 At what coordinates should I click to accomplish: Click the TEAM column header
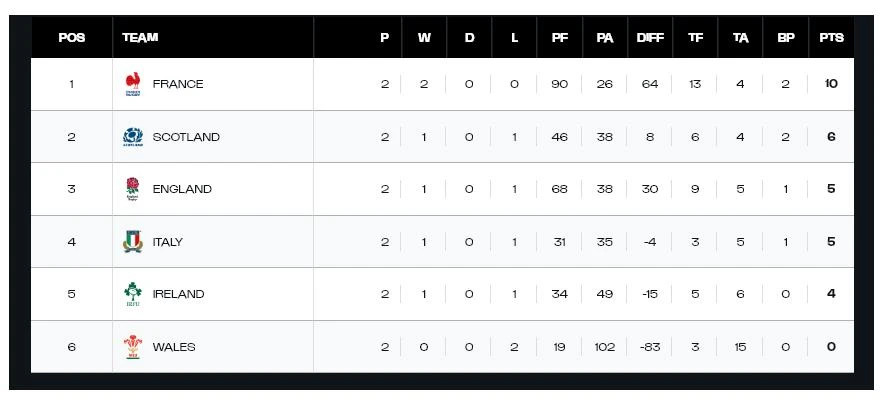click(x=140, y=38)
